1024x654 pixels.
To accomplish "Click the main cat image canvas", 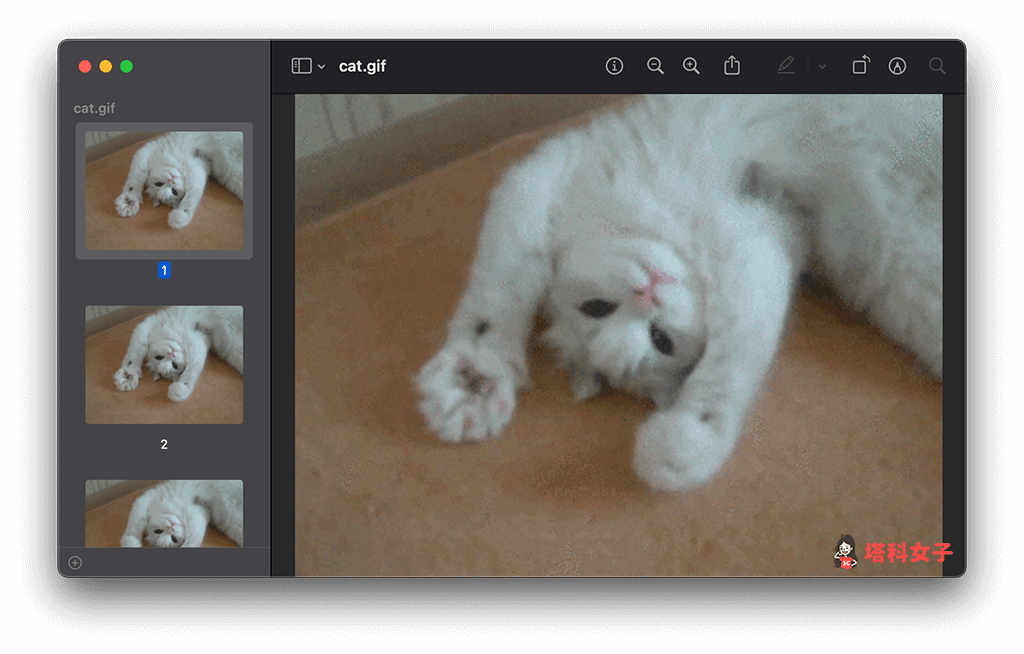I will click(x=618, y=335).
